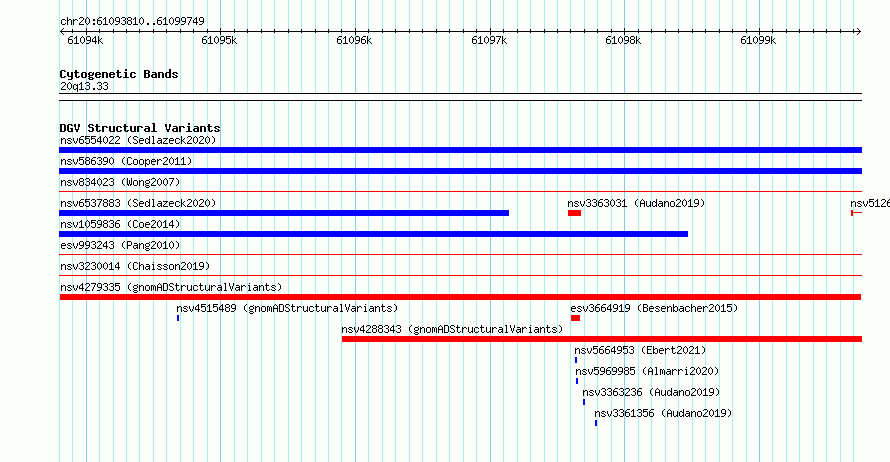Click the tiny blue marker of nsv3361356
Image resolution: width=890 pixels, height=462 pixels.
coord(596,423)
